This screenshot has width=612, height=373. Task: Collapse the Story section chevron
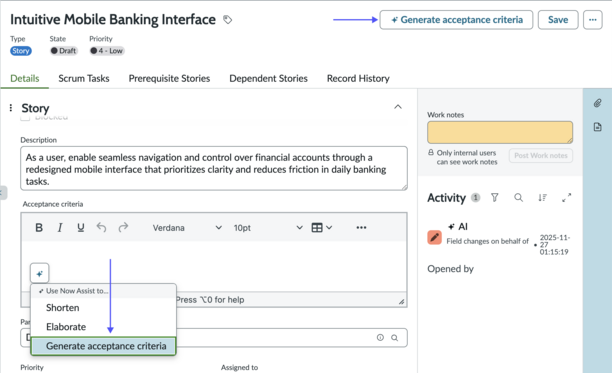[x=398, y=107]
